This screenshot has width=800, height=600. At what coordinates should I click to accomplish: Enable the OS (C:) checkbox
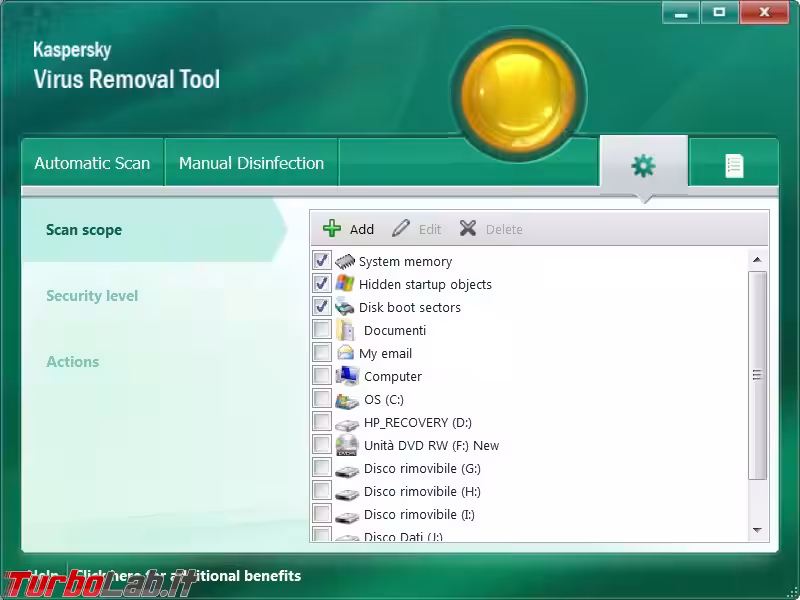pos(322,399)
